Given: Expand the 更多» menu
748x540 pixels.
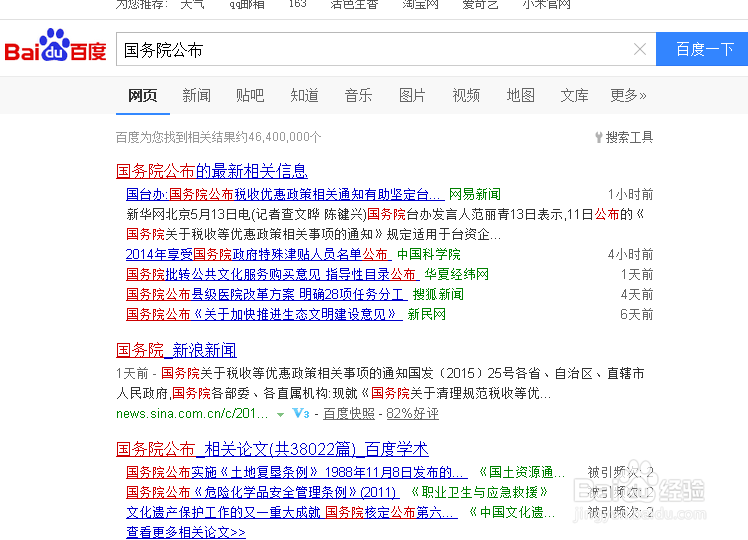Looking at the screenshot, I should tap(628, 95).
